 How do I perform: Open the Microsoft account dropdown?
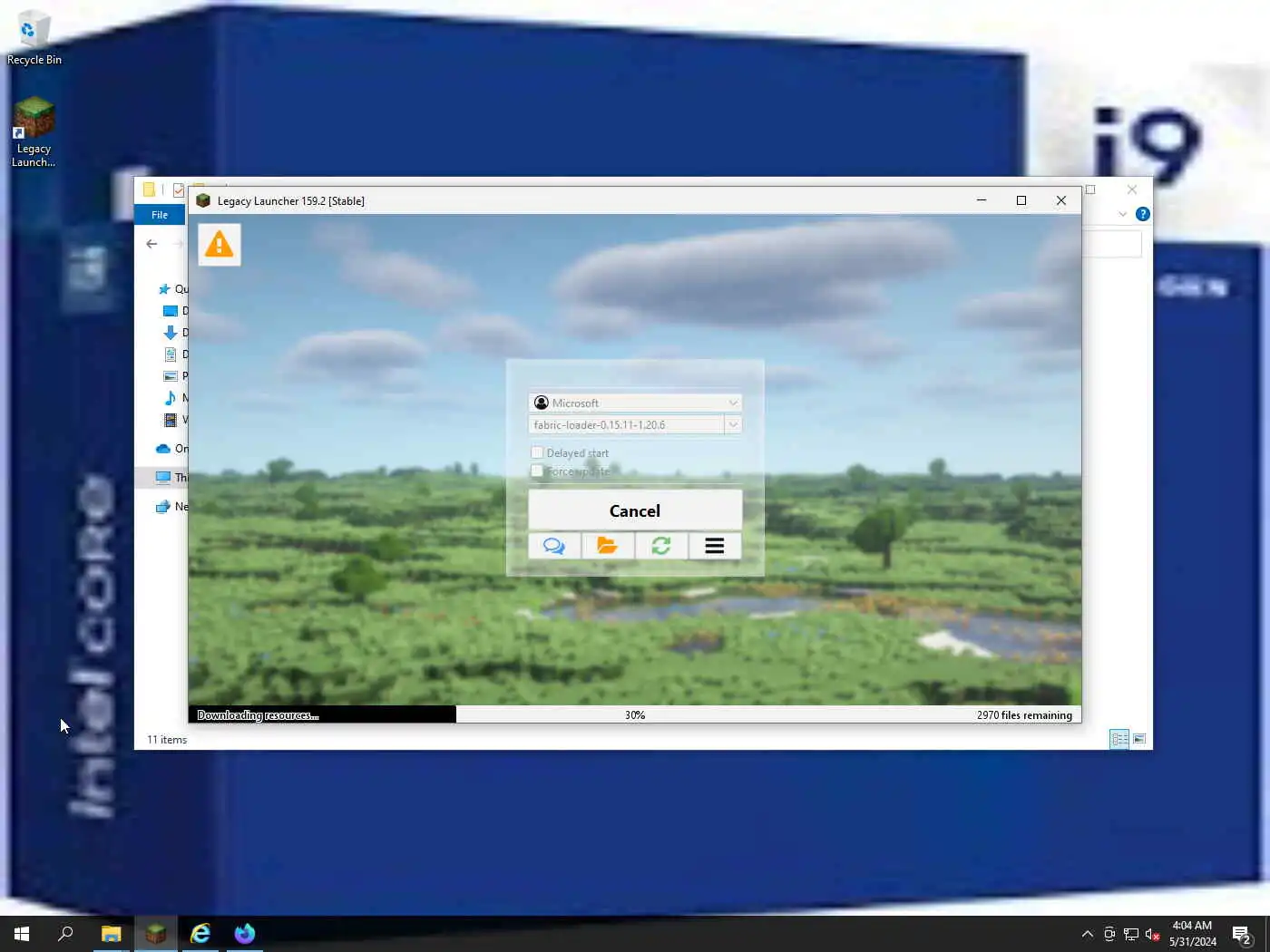[635, 403]
